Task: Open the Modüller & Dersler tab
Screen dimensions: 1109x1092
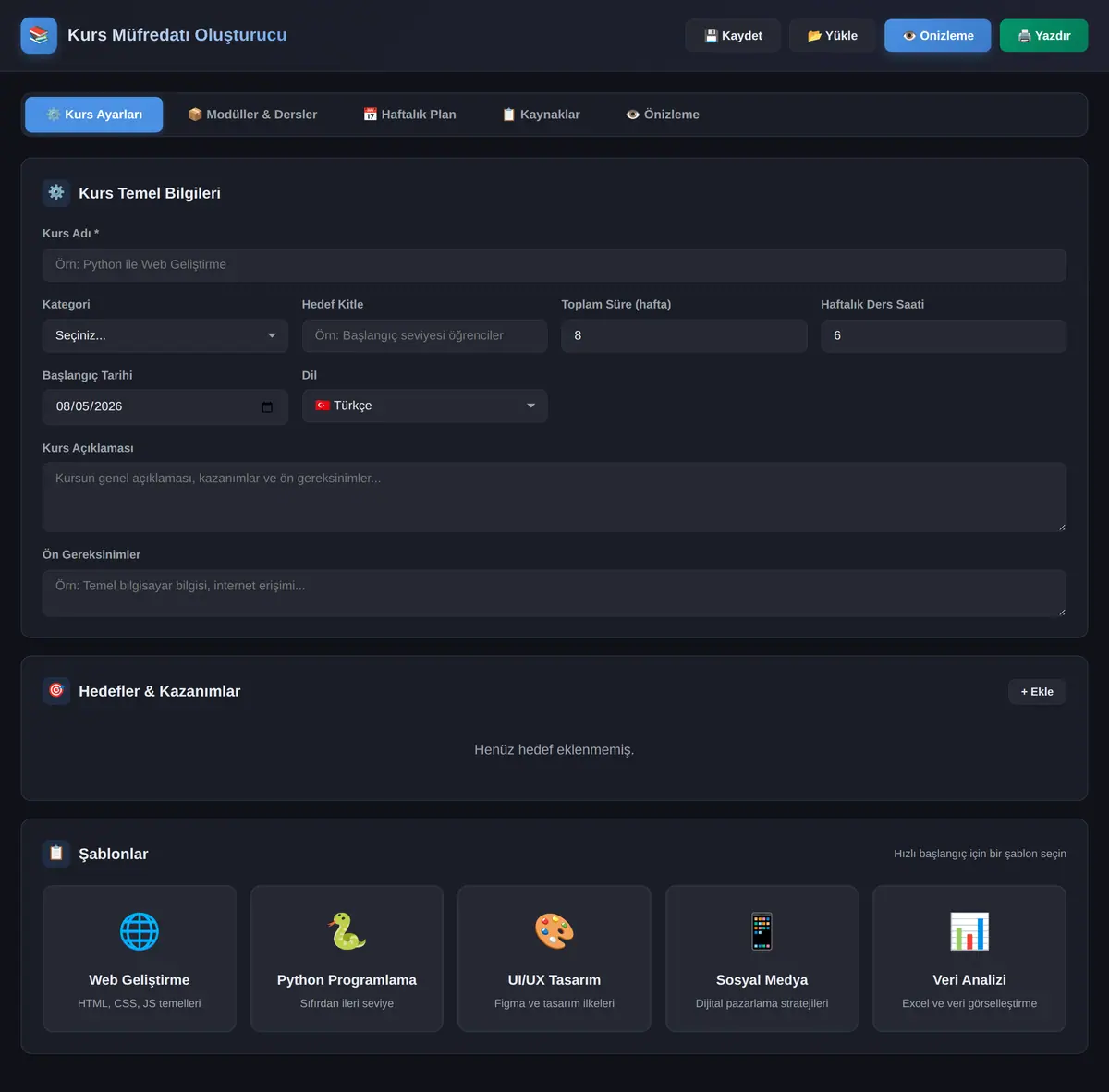Action: (x=252, y=115)
